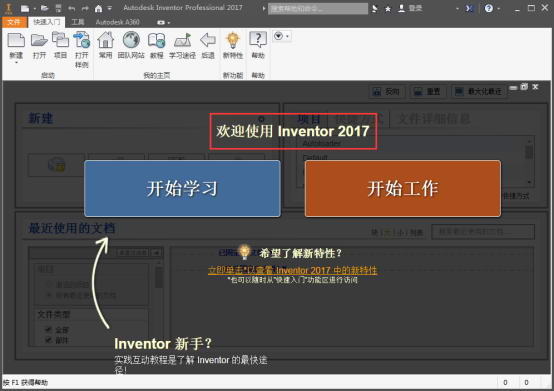Click the 帮助 help ribbon icon
Screen dimensions: 554x391
click(x=258, y=40)
